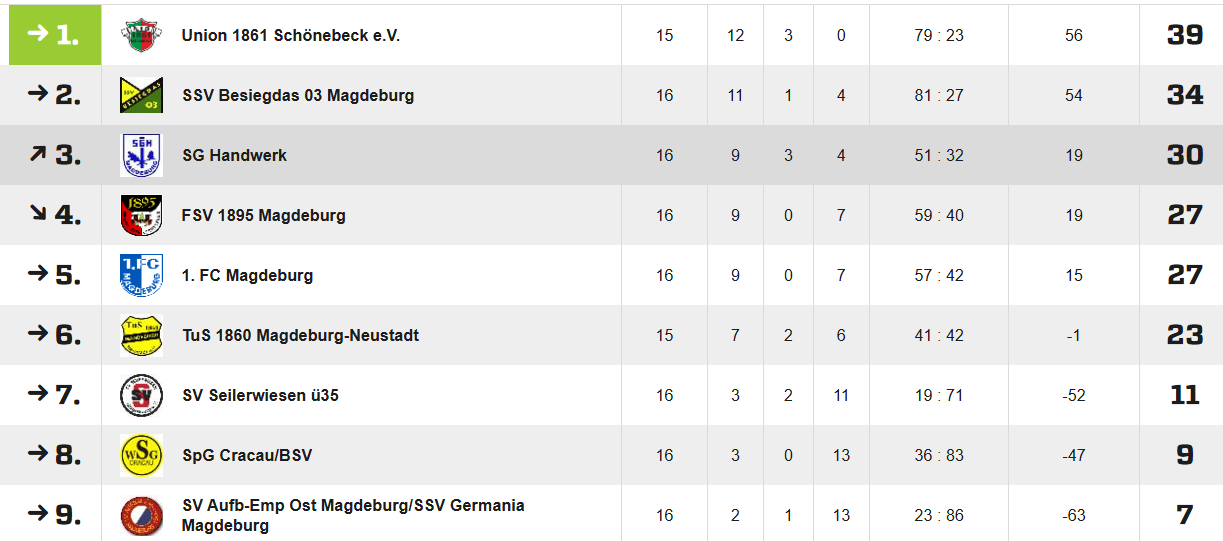Screen dimensions: 1223x541
Task: Click the SSV Besiegdas 03 Magdeburg logo
Action: click(x=141, y=95)
